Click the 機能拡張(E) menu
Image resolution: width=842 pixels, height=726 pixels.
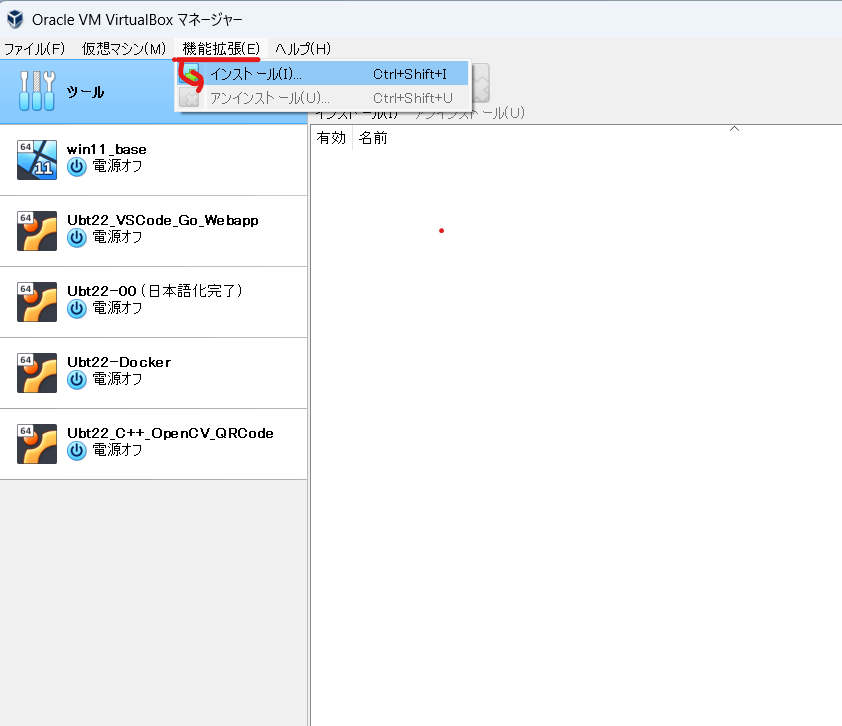coord(221,49)
